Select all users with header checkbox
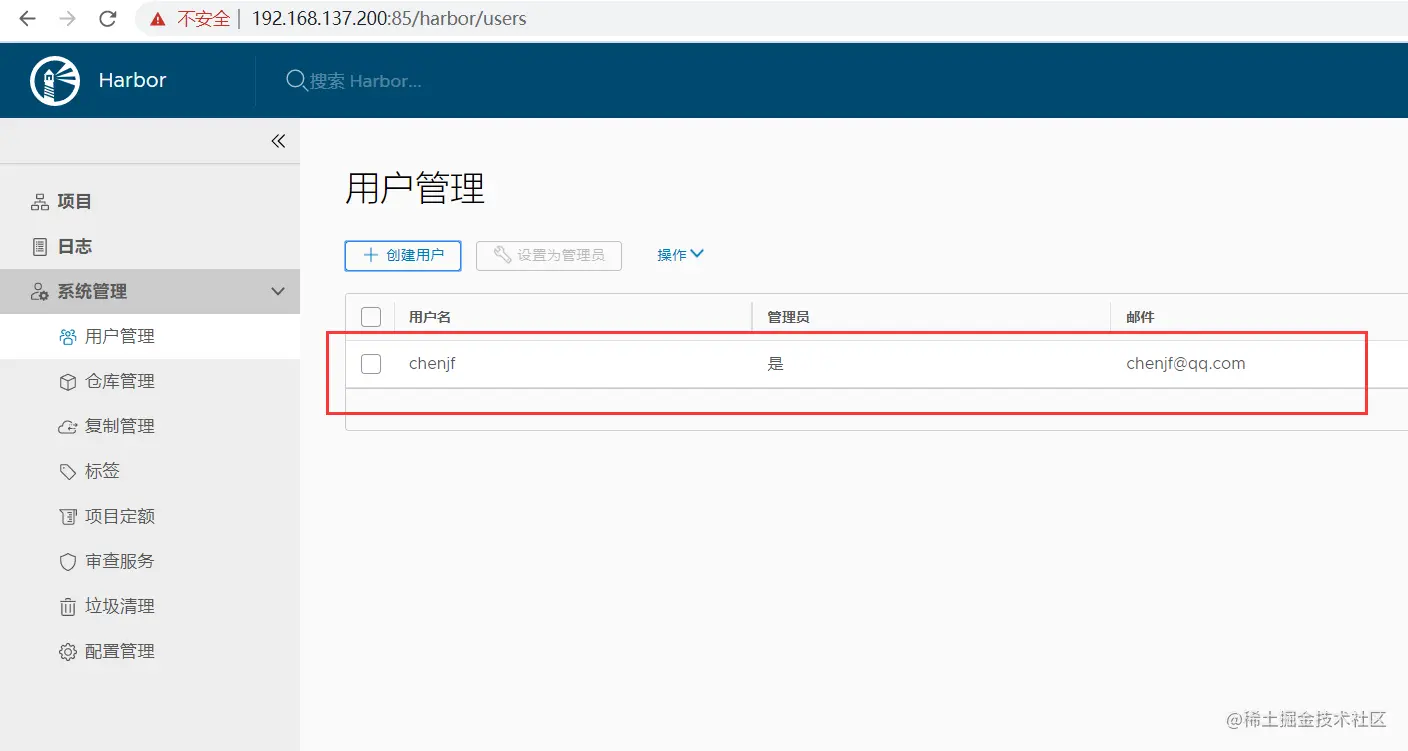Viewport: 1408px width, 751px height. (371, 317)
